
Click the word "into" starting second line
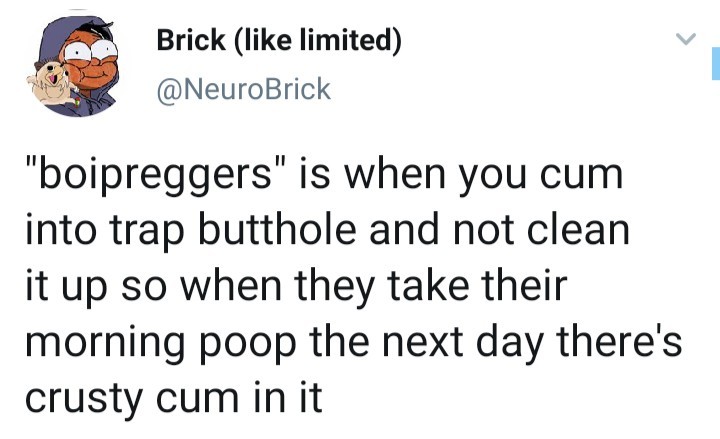pos(61,230)
